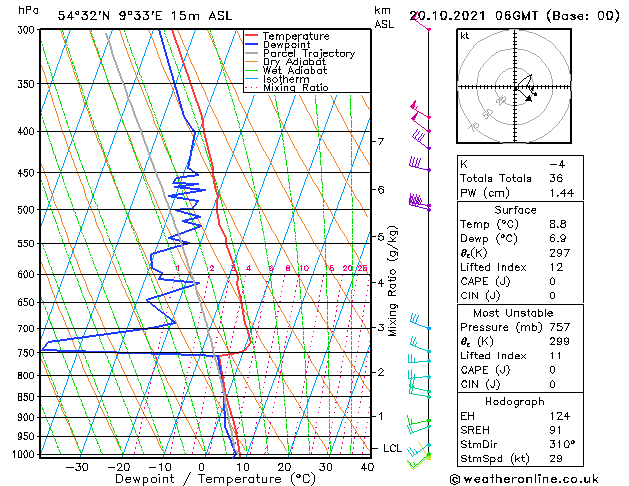The height and width of the screenshot is (486, 629).
Task: Click the 'Mixing Ratio (g/kg)' vertical label
Action: (x=393, y=281)
